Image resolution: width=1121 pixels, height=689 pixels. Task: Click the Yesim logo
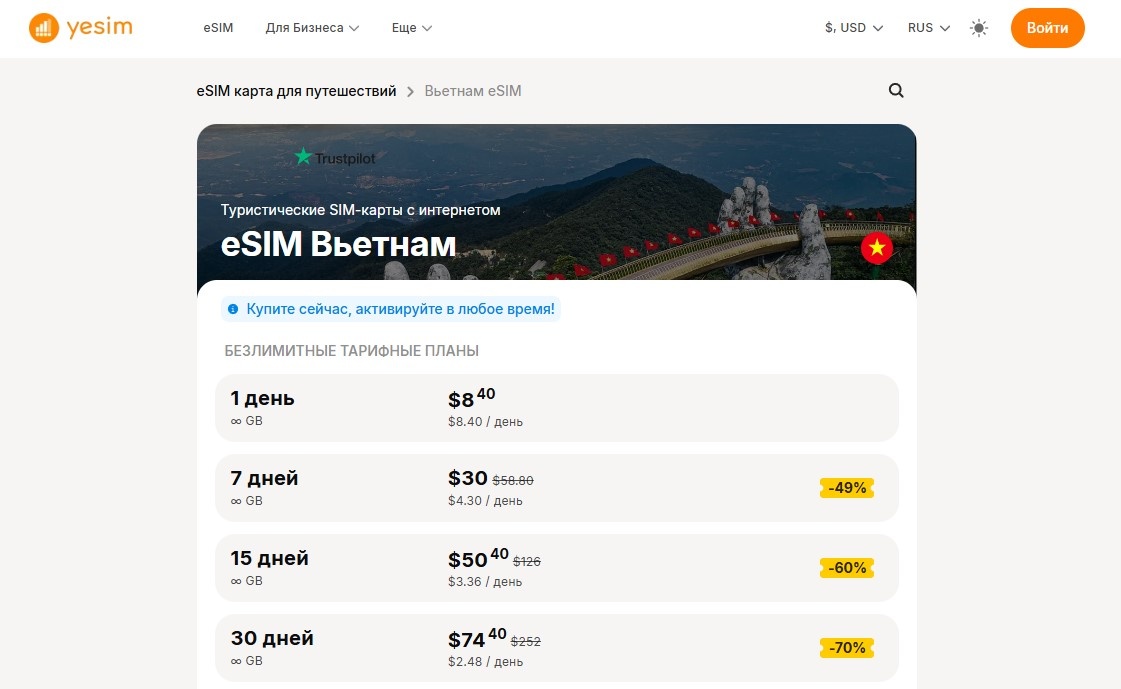[x=80, y=27]
